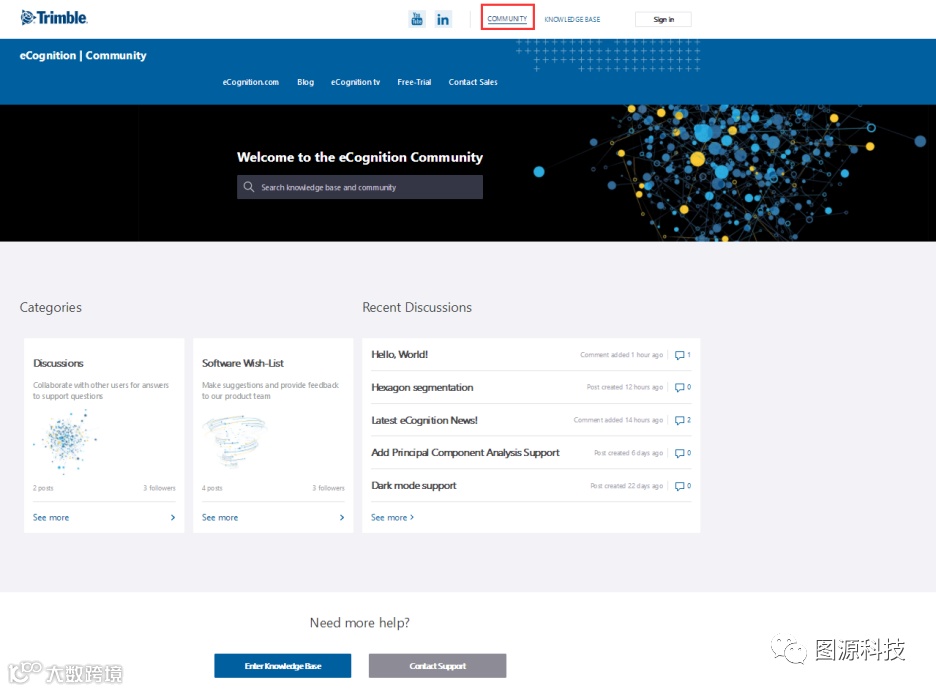
Task: Click the Contact Support button
Action: point(438,665)
